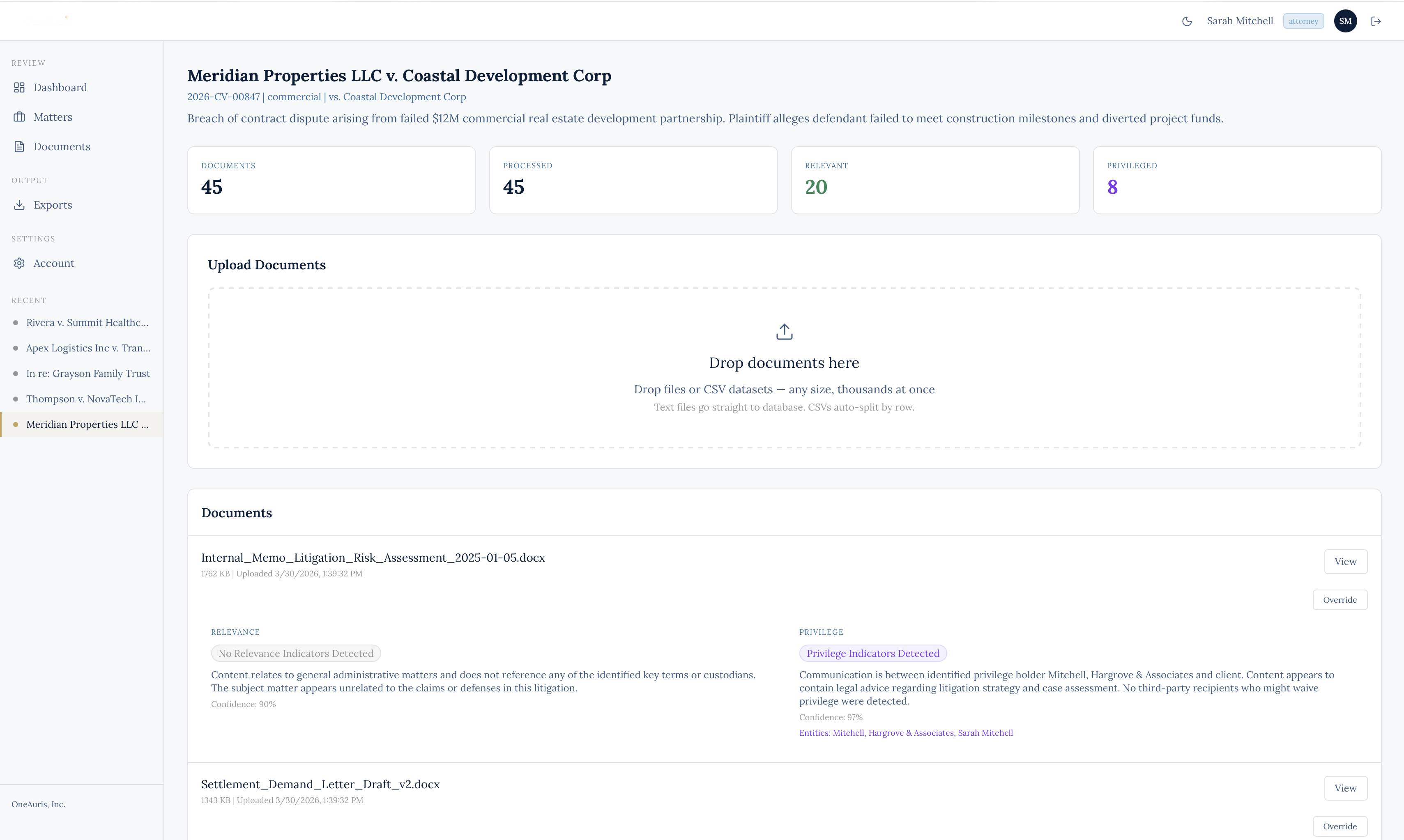Override classification for Settlement_Demand_Letter_Draft_v2
Viewport: 1404px width, 840px height.
1340,826
